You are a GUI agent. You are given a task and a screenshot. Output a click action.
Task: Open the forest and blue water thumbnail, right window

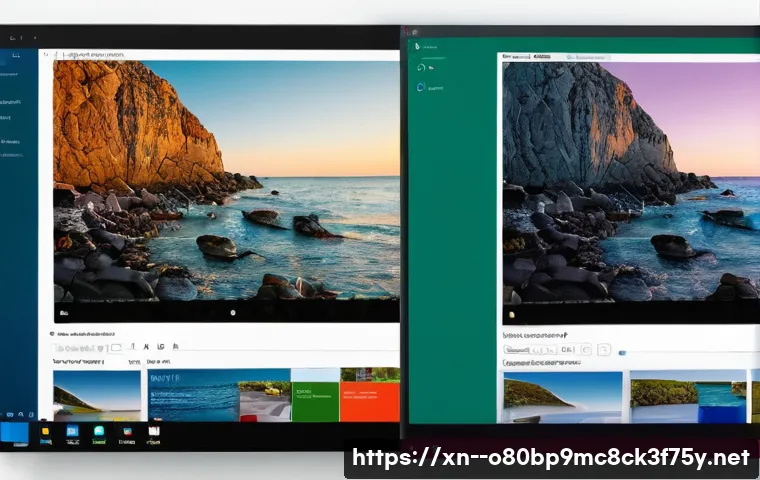click(x=688, y=397)
